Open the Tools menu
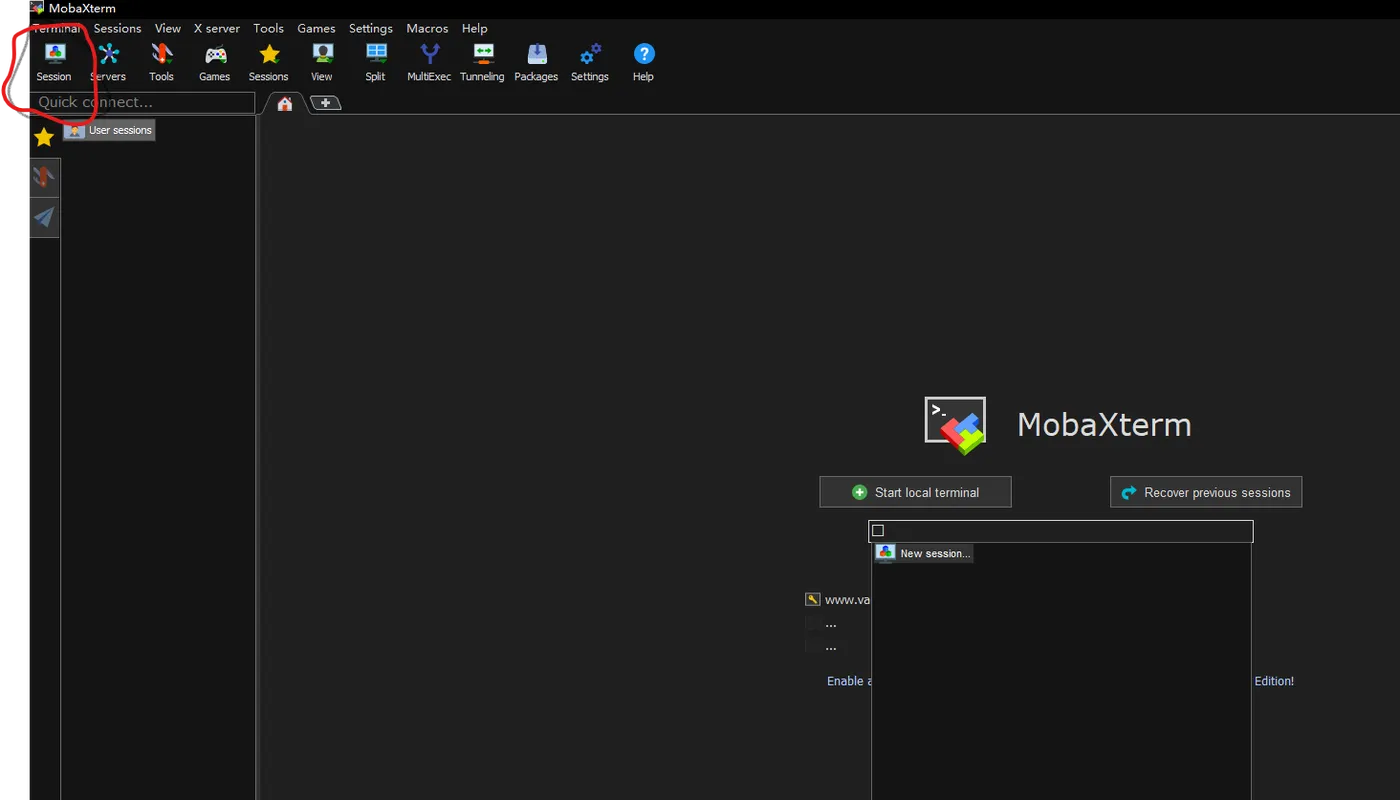The width and height of the screenshot is (1400, 800). (x=268, y=28)
